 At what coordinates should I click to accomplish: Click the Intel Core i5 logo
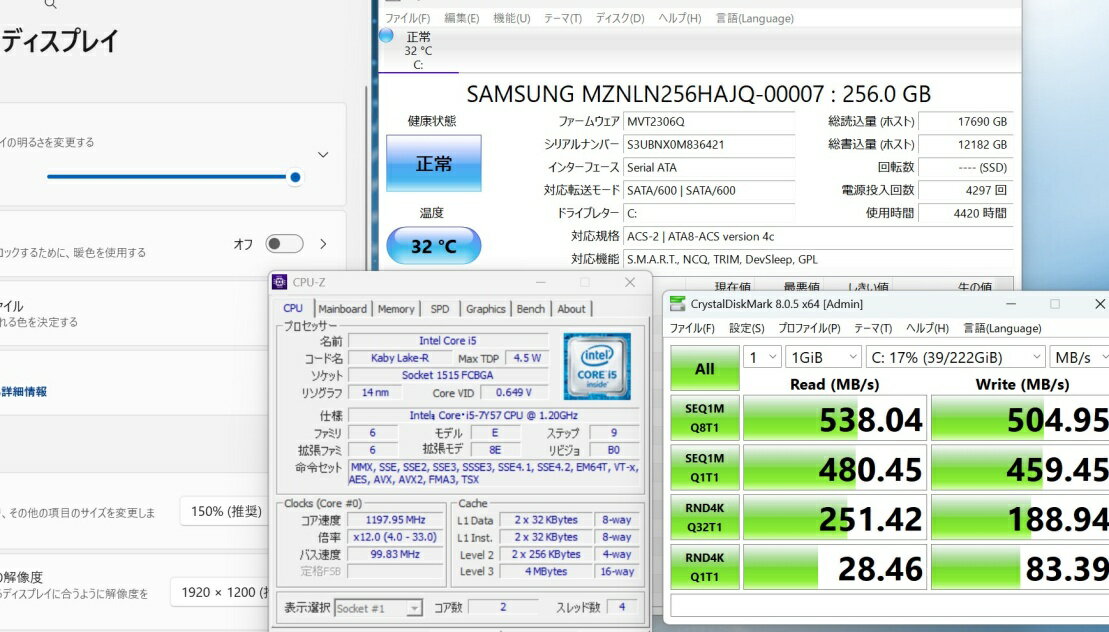point(596,365)
